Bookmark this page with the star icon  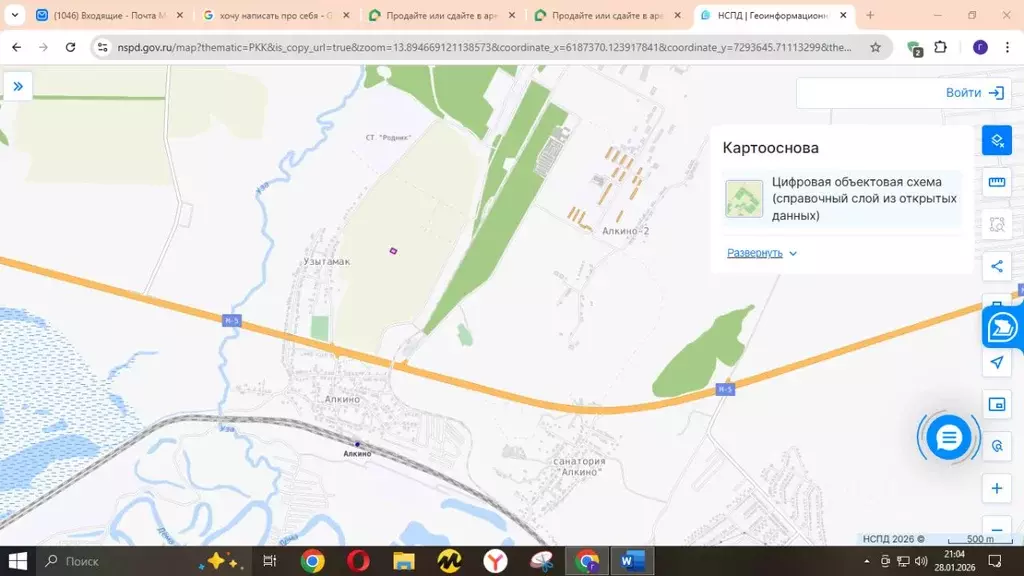pyautogui.click(x=875, y=47)
